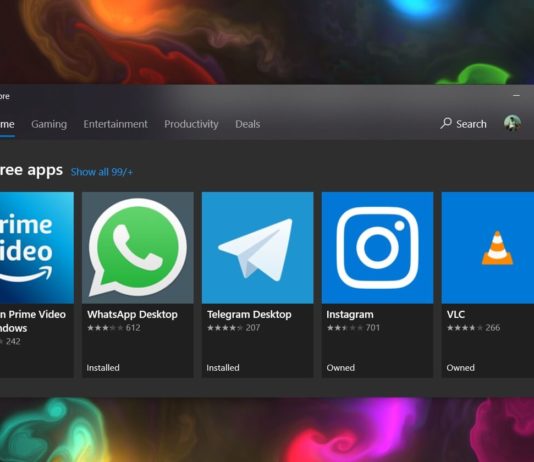The height and width of the screenshot is (462, 534).
Task: Click the Prime Video title text
Action: point(33,321)
